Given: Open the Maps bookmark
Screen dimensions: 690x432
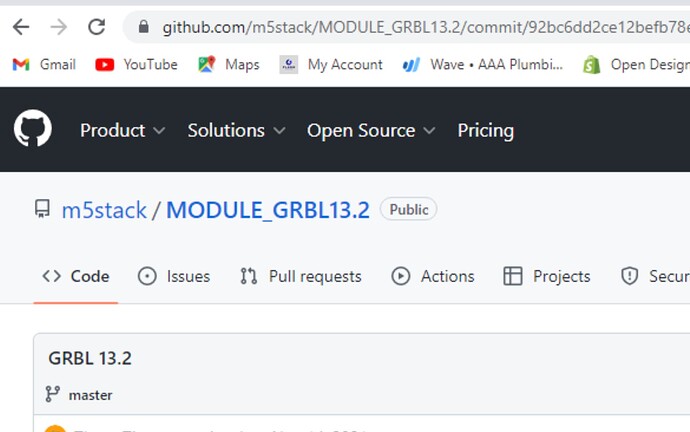Looking at the screenshot, I should [x=229, y=65].
